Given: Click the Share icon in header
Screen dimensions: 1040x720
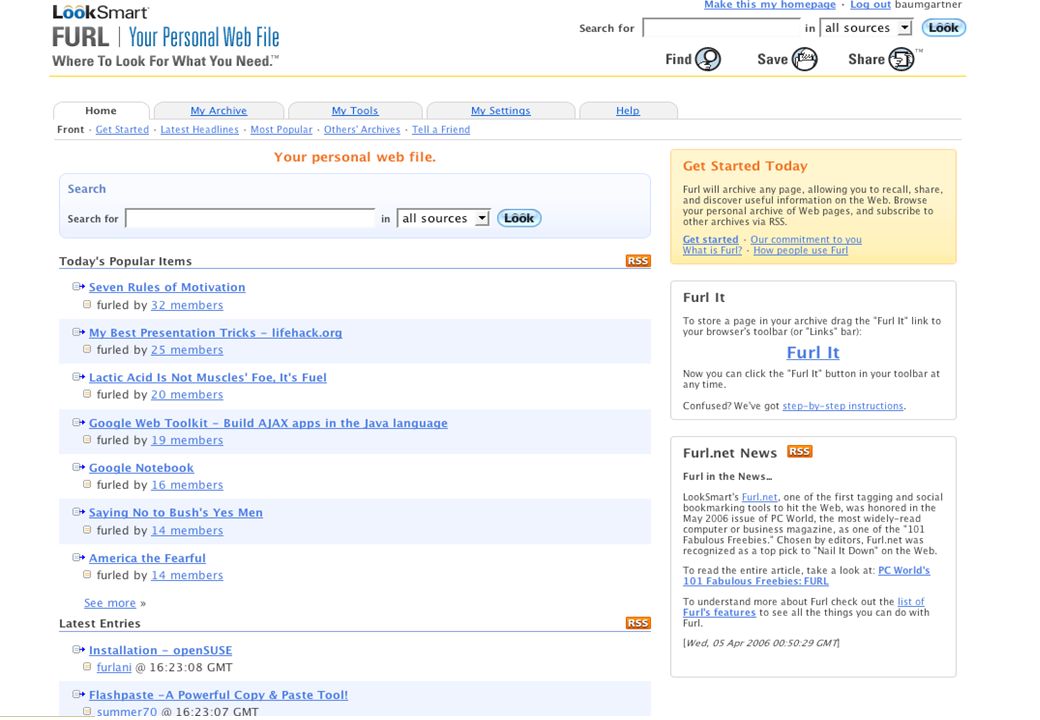Looking at the screenshot, I should coord(901,59).
